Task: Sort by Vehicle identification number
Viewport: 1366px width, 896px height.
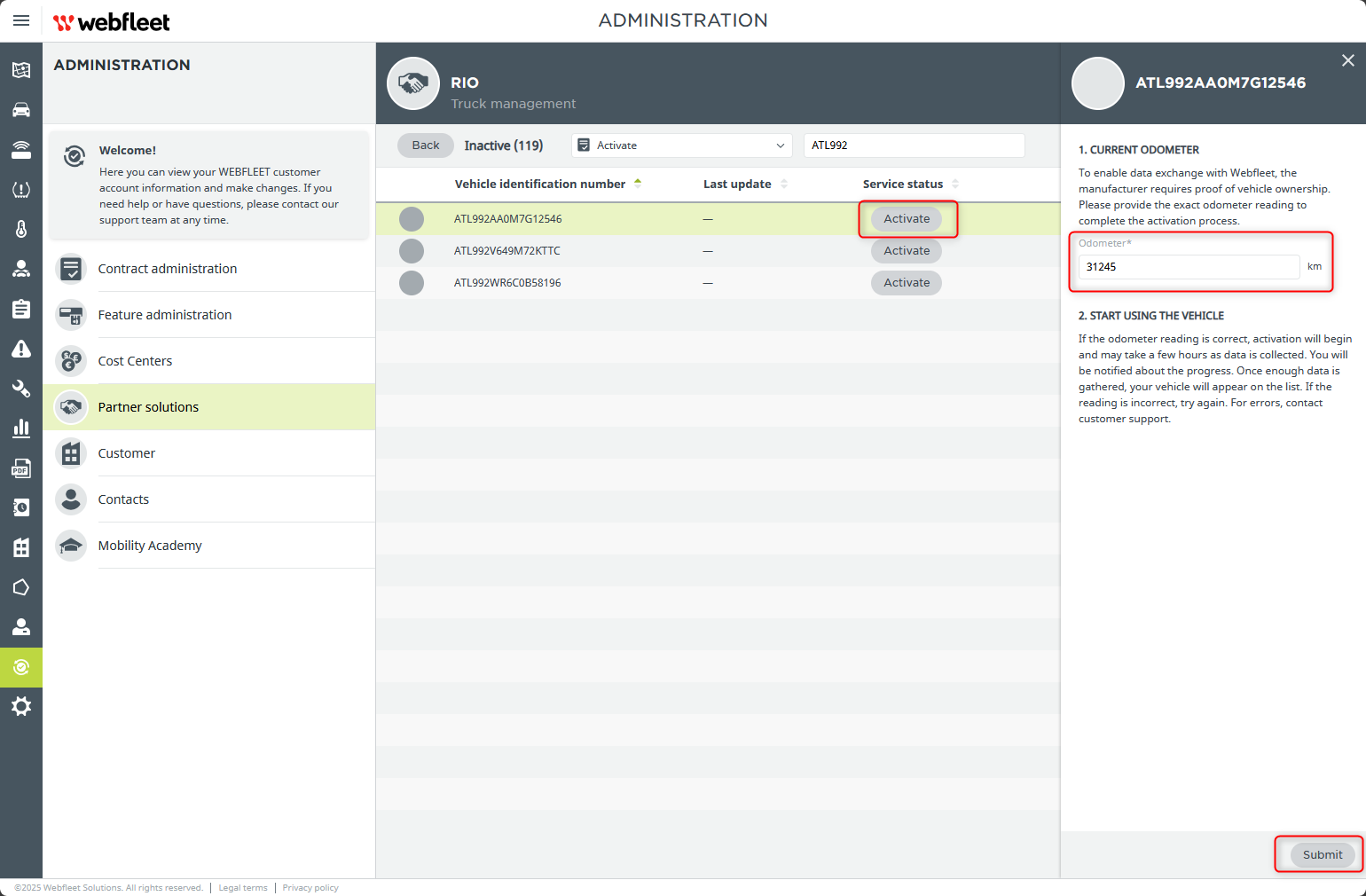Action: click(x=548, y=184)
